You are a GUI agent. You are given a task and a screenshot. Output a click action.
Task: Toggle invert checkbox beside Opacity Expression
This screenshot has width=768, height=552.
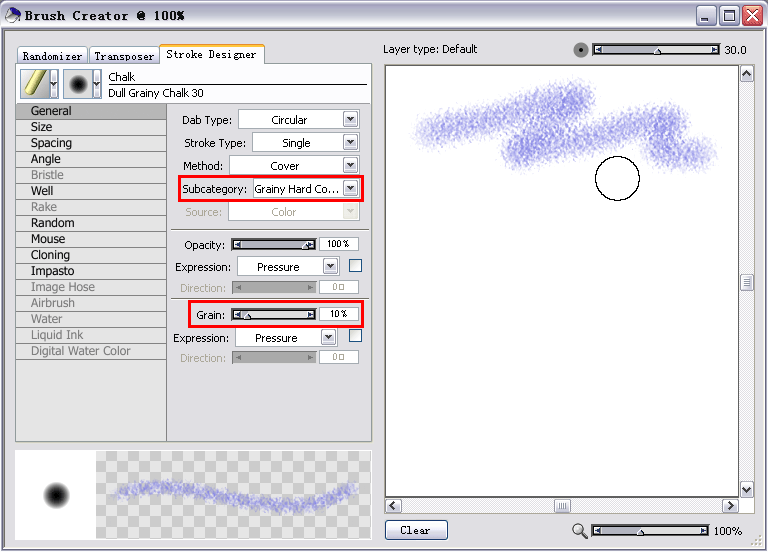pyautogui.click(x=354, y=266)
